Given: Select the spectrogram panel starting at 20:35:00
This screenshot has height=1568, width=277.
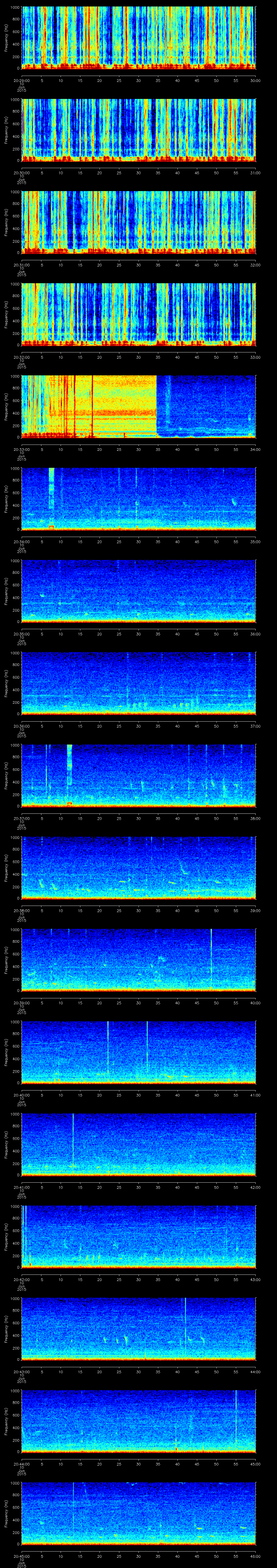Looking at the screenshot, I should click(x=138, y=591).
